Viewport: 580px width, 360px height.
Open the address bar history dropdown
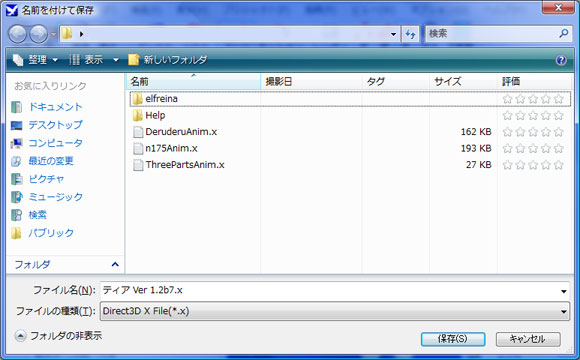pyautogui.click(x=393, y=34)
